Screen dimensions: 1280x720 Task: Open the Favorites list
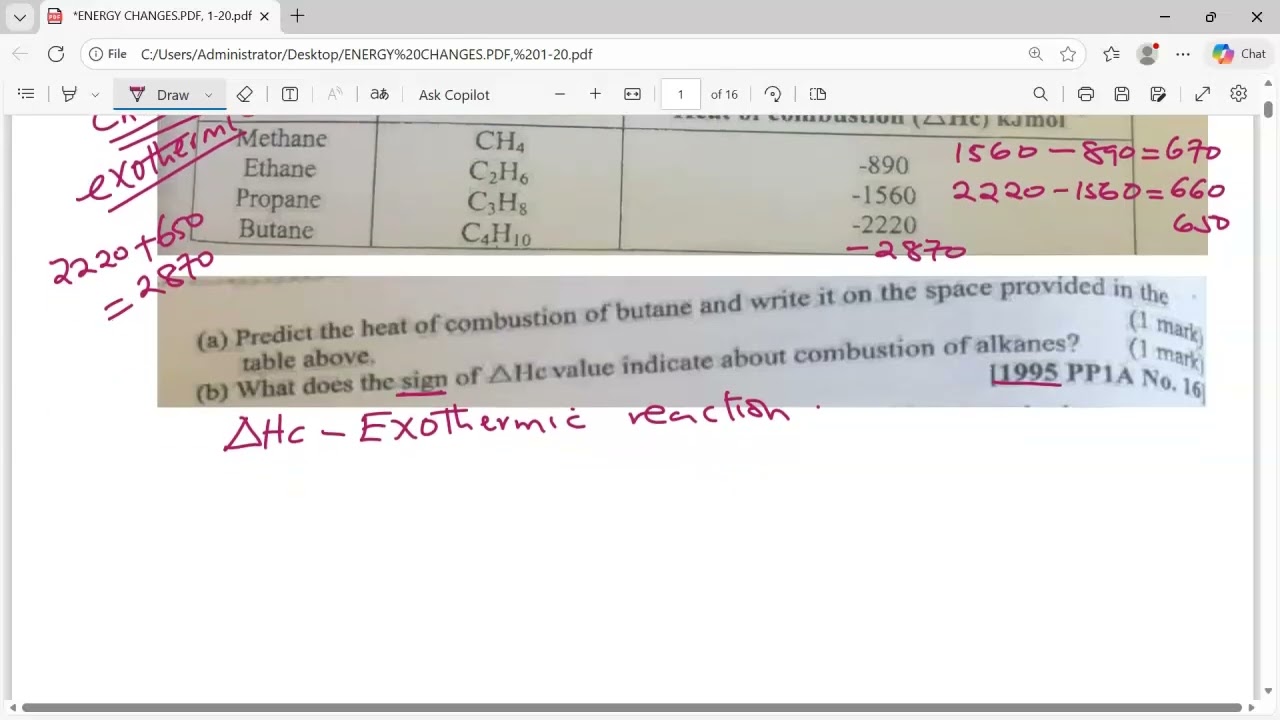(1111, 54)
